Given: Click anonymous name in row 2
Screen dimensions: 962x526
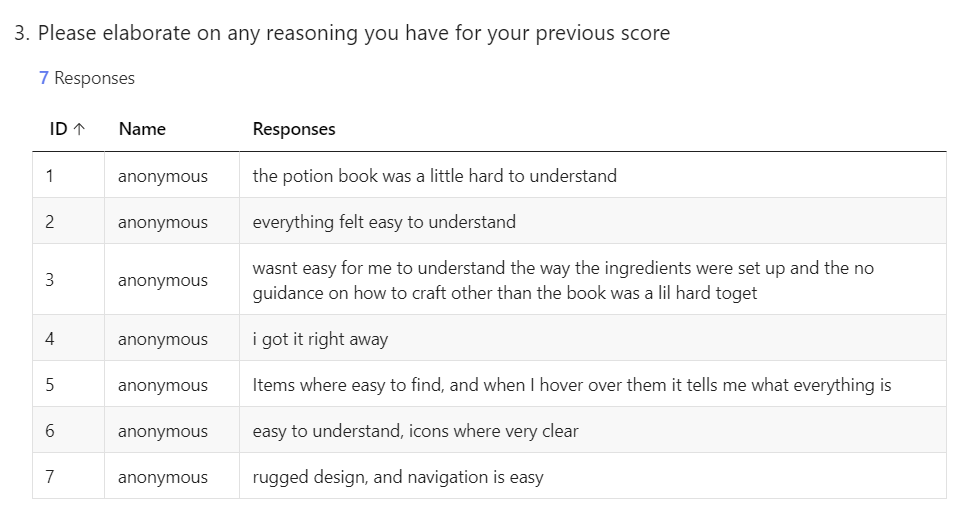Looking at the screenshot, I should click(x=163, y=222).
